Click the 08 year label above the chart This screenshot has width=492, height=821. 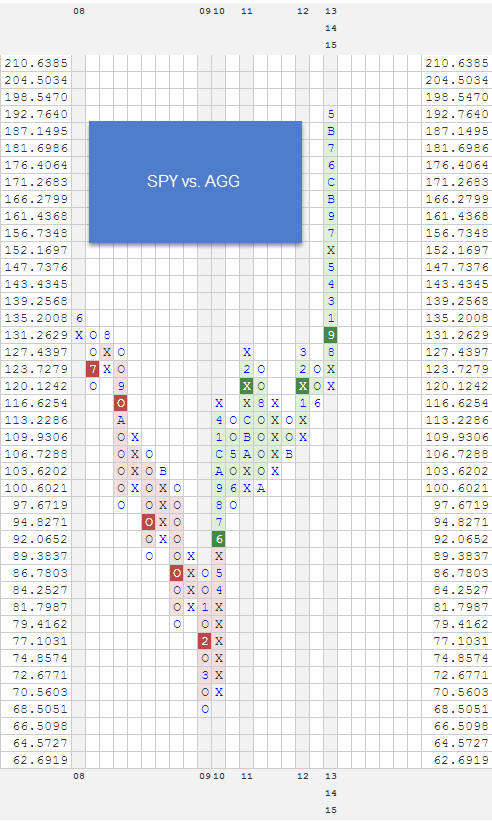tap(79, 11)
